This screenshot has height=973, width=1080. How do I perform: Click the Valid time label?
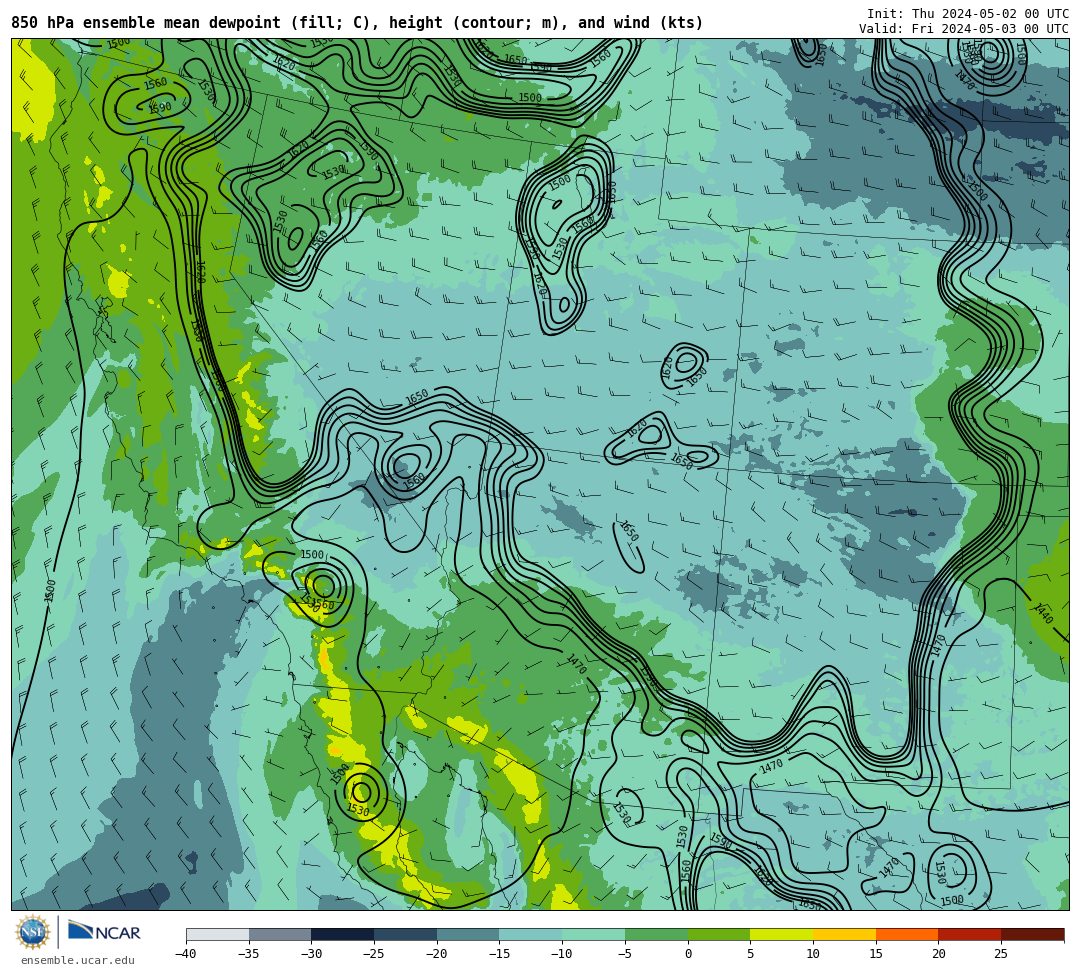coord(964,28)
